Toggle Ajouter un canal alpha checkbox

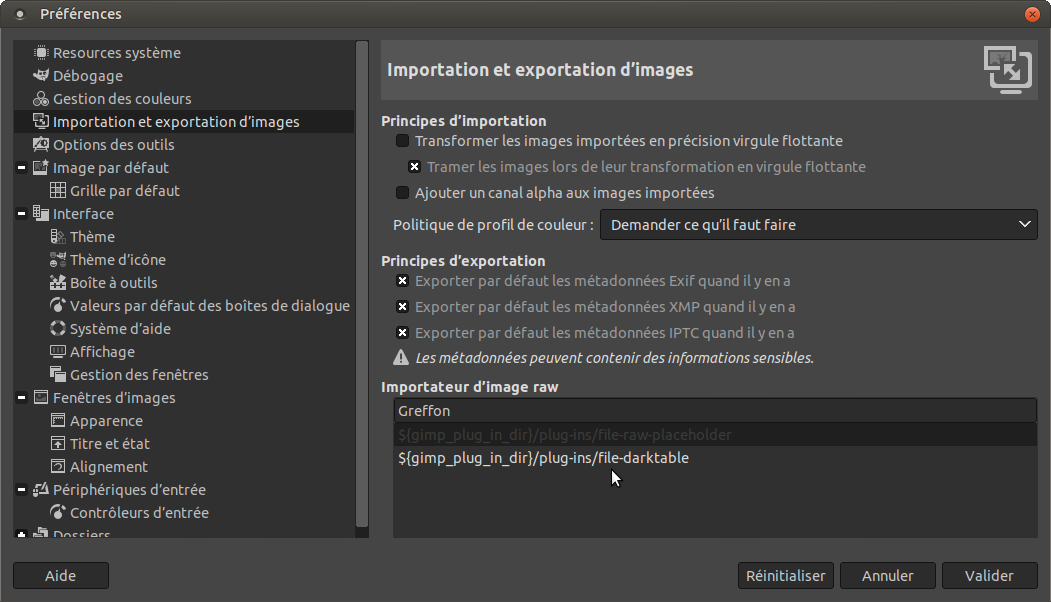tap(403, 193)
